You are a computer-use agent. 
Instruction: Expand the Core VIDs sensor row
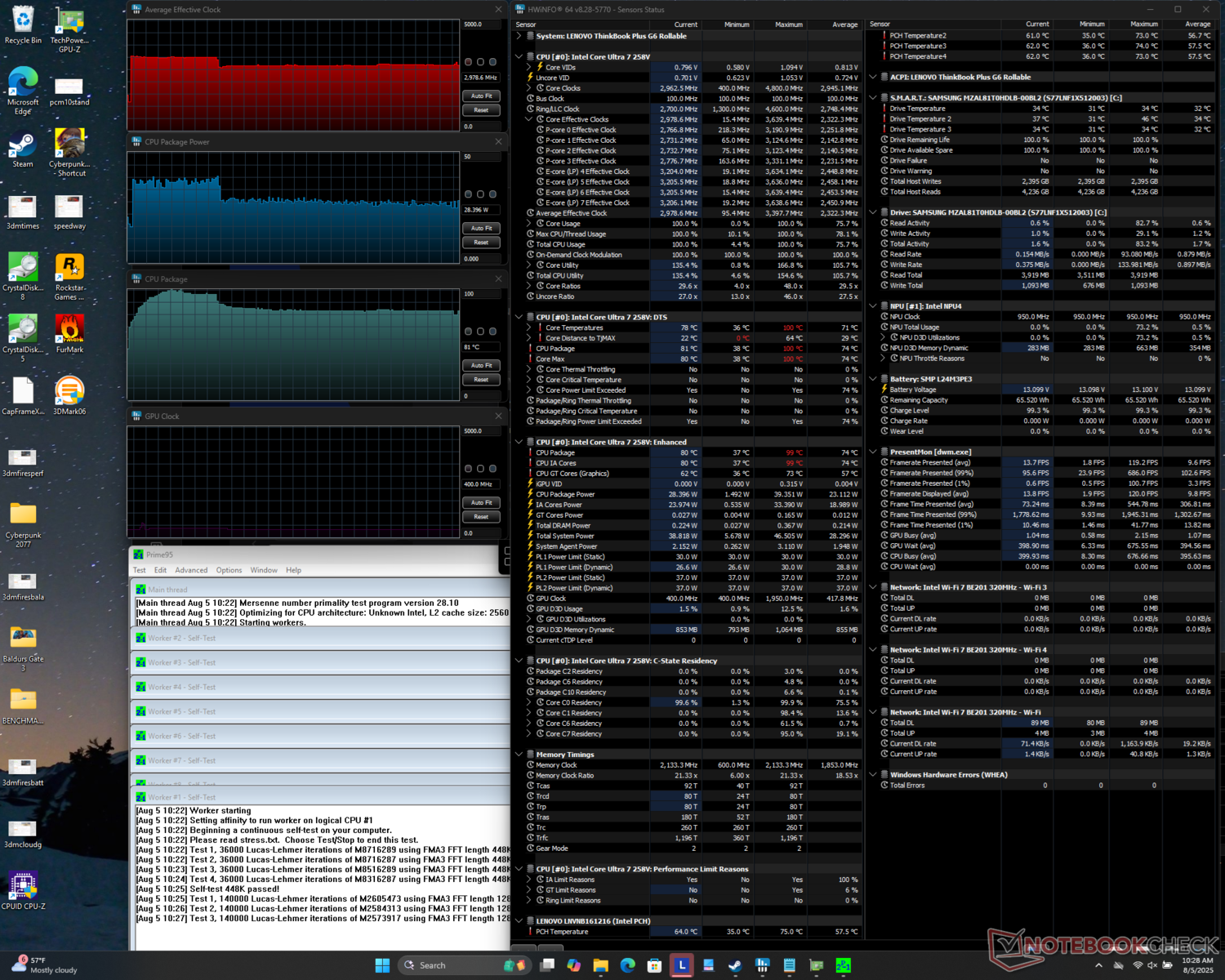pyautogui.click(x=529, y=67)
